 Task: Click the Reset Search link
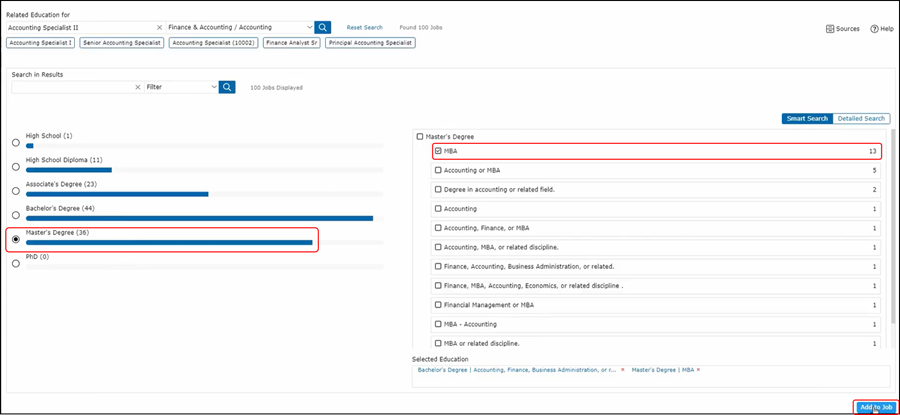click(x=364, y=28)
